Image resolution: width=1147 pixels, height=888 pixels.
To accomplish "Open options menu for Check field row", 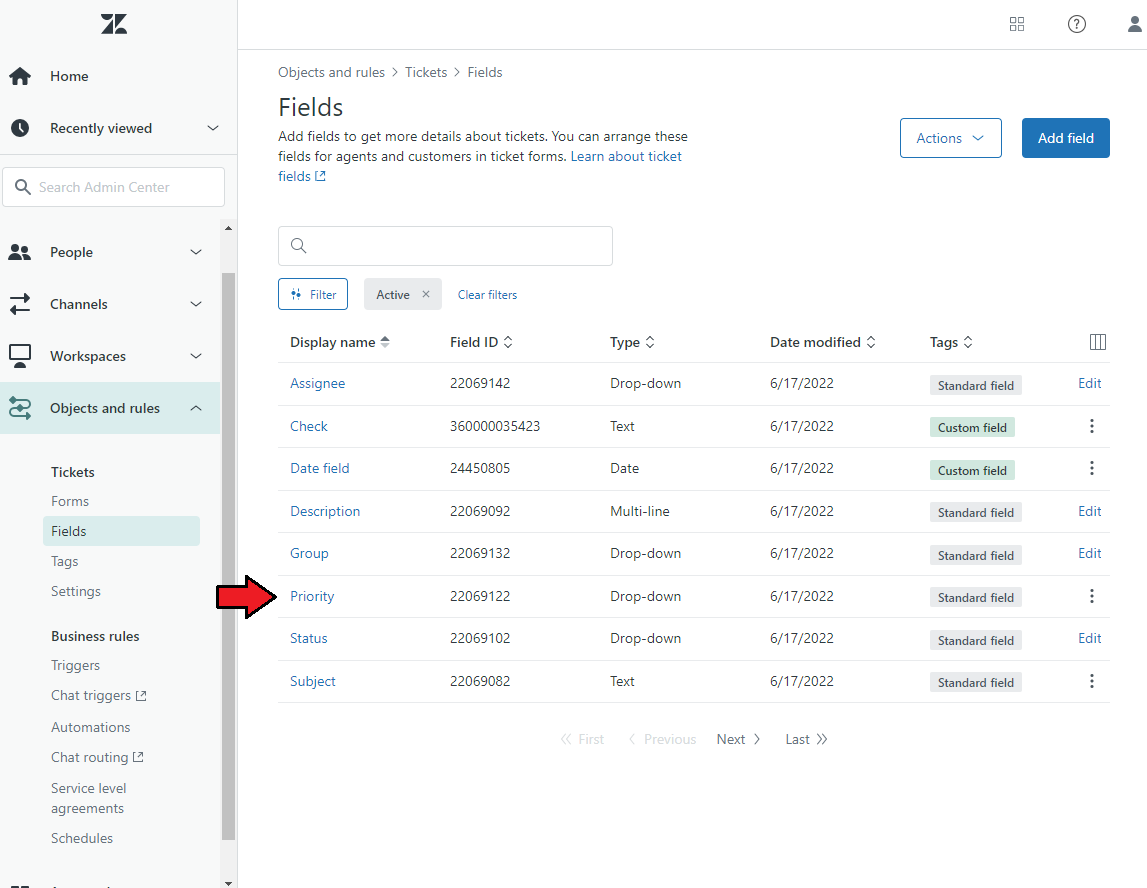I will [1092, 426].
